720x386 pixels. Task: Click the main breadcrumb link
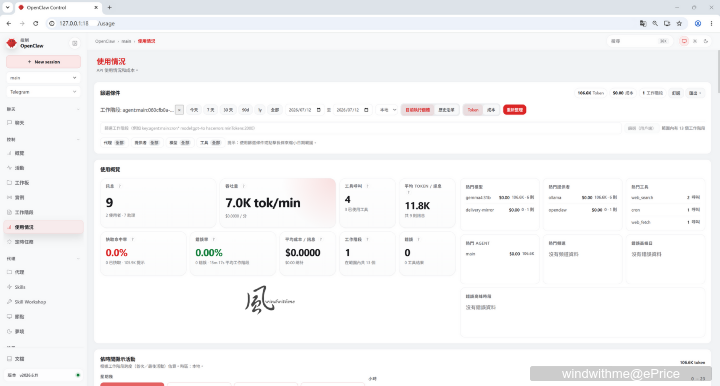[x=126, y=41]
